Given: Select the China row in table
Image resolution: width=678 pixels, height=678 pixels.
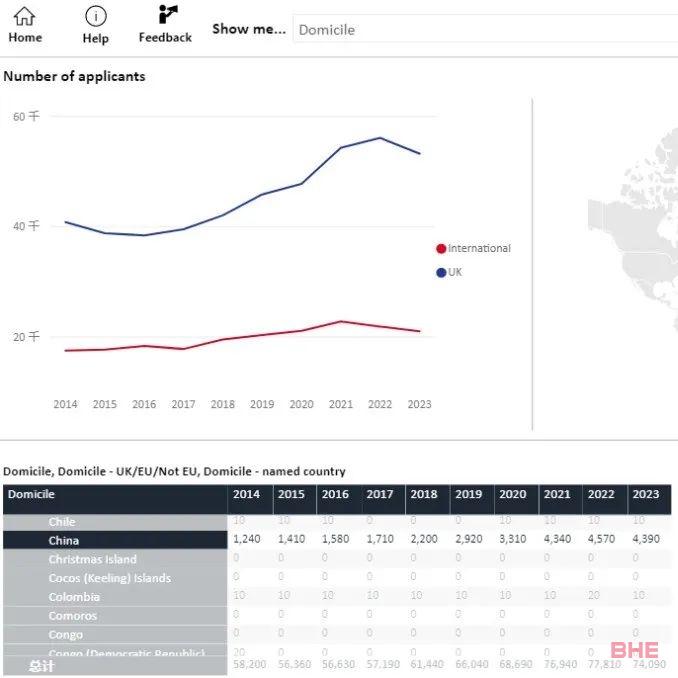Looking at the screenshot, I should pos(64,541).
